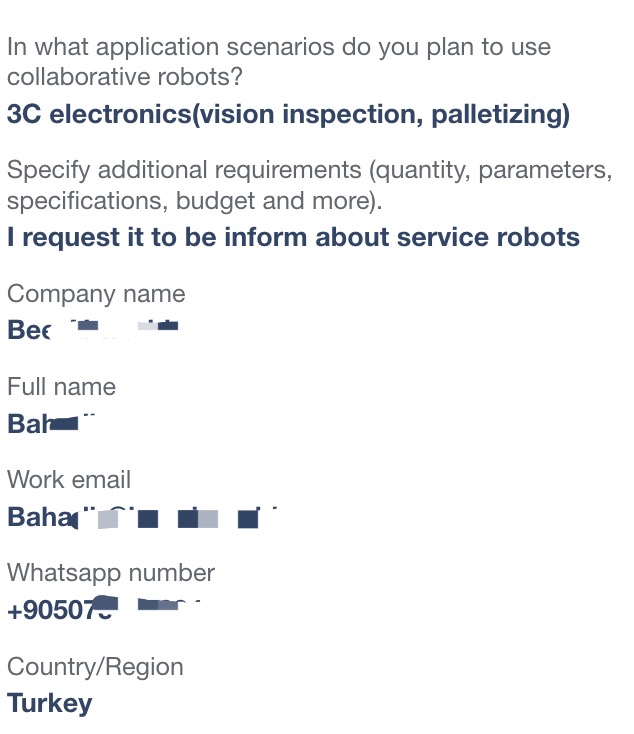Open the work email address starting "Baha"
The height and width of the screenshot is (734, 634).
[x=142, y=517]
